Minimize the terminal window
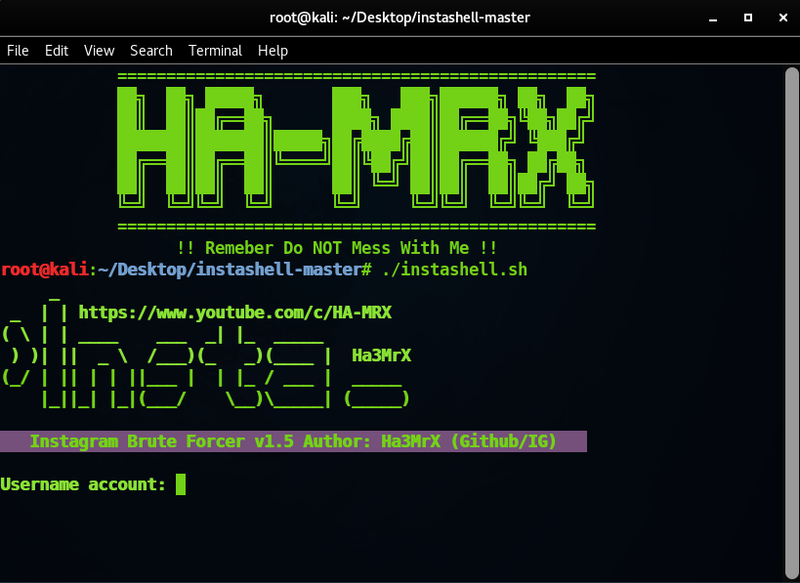 [x=712, y=17]
